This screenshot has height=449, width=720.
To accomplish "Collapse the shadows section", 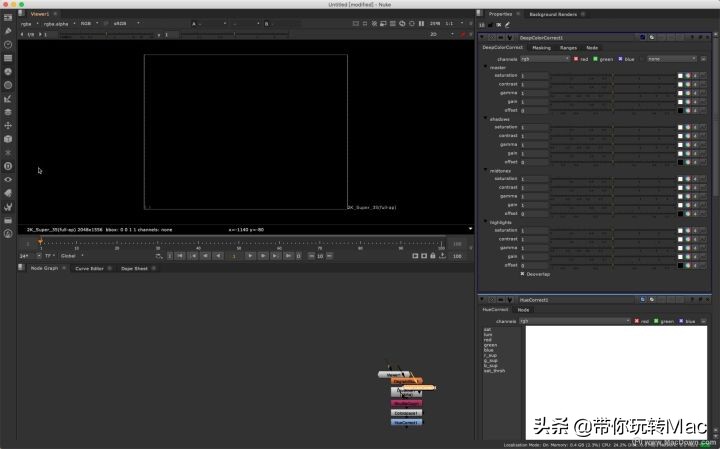I will click(485, 119).
